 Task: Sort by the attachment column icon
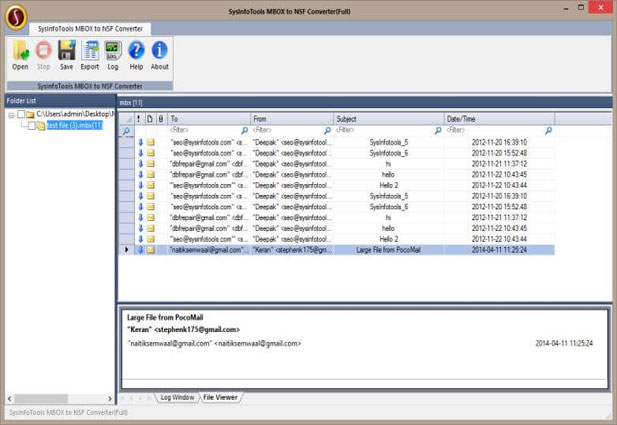pos(161,118)
